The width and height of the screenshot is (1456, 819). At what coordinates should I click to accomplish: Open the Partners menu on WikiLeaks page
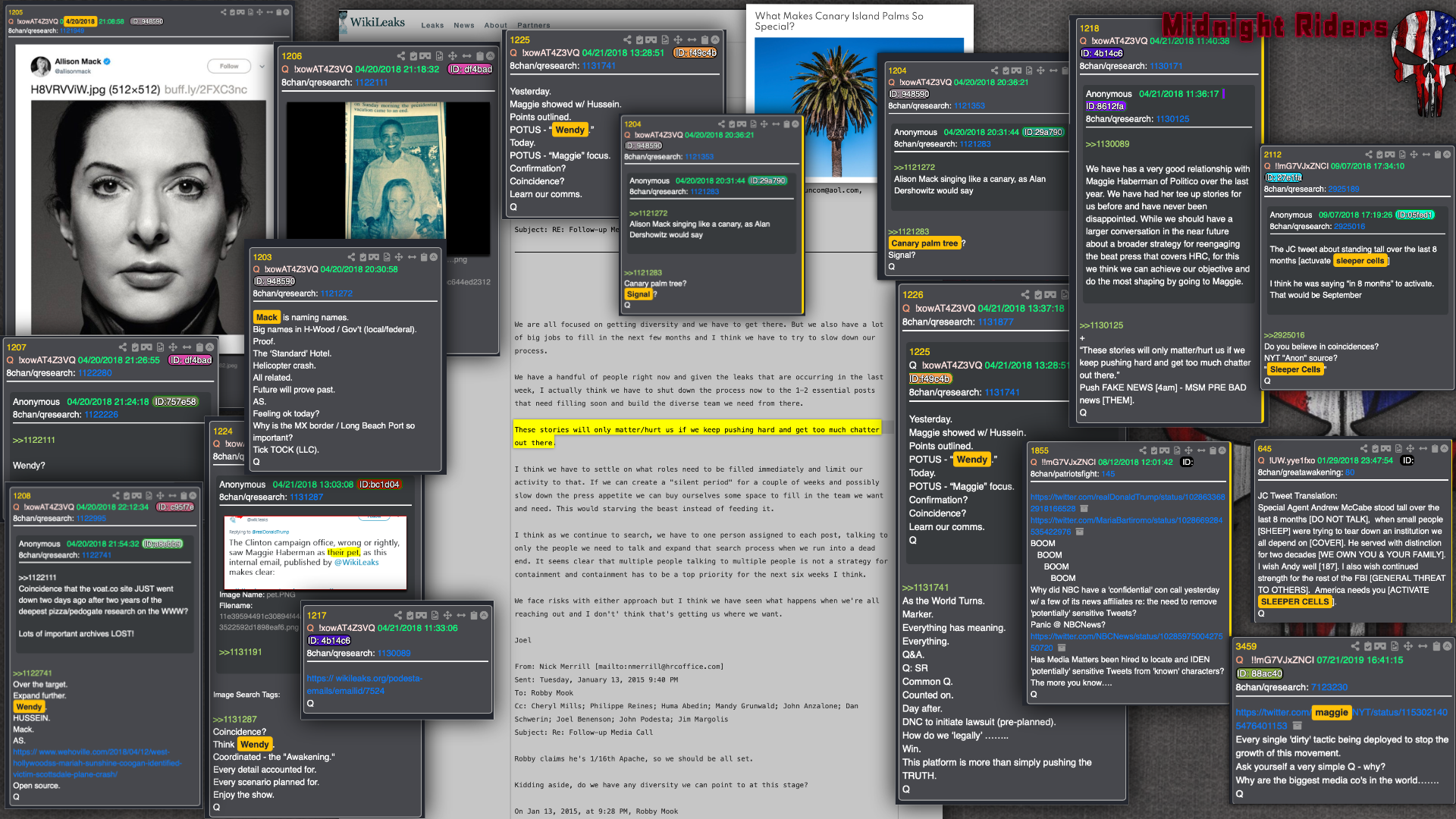click(x=534, y=25)
